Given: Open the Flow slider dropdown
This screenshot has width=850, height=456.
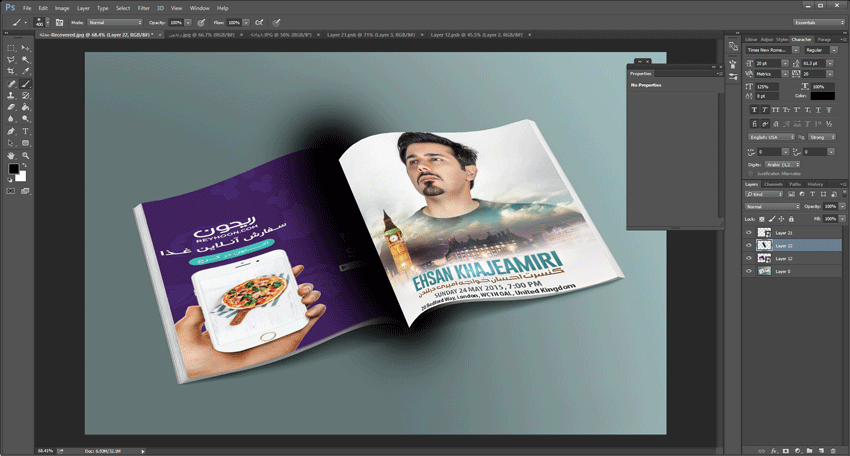Looking at the screenshot, I should tap(246, 22).
